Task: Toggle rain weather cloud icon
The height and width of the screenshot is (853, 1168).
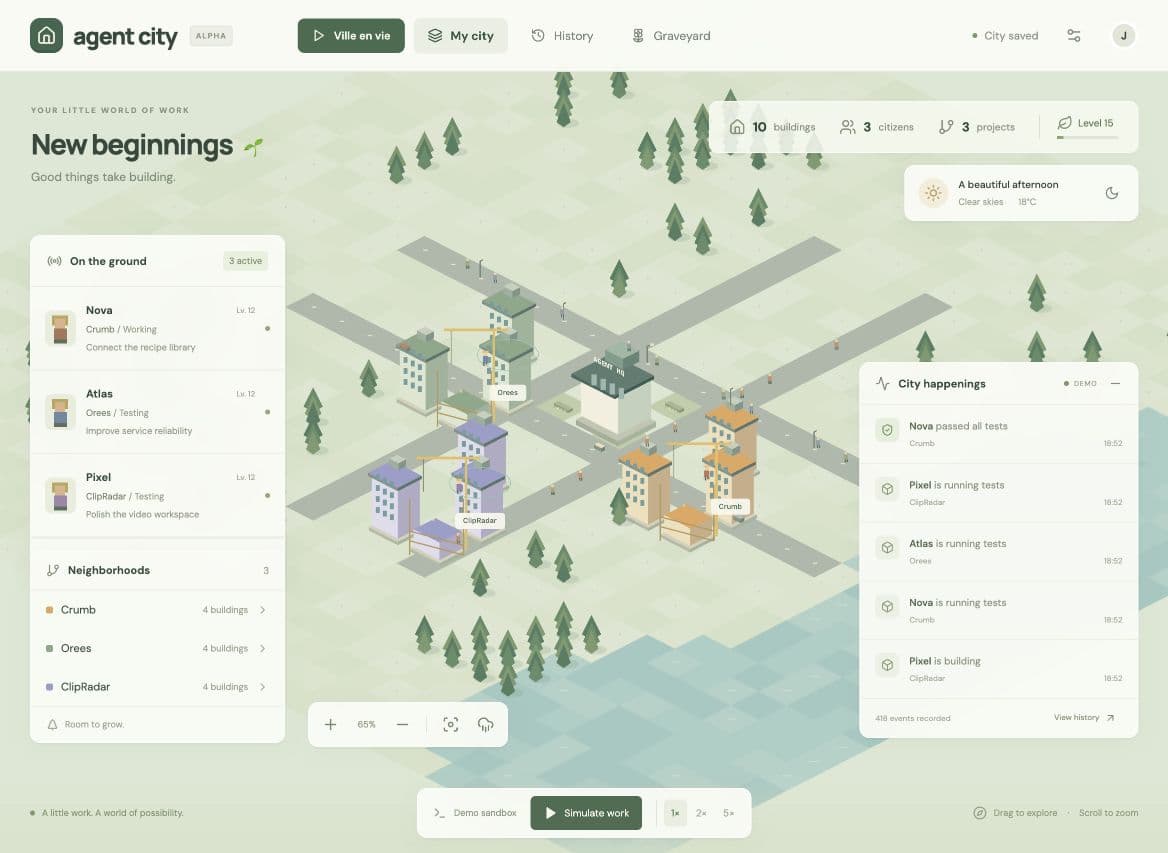Action: (x=486, y=724)
